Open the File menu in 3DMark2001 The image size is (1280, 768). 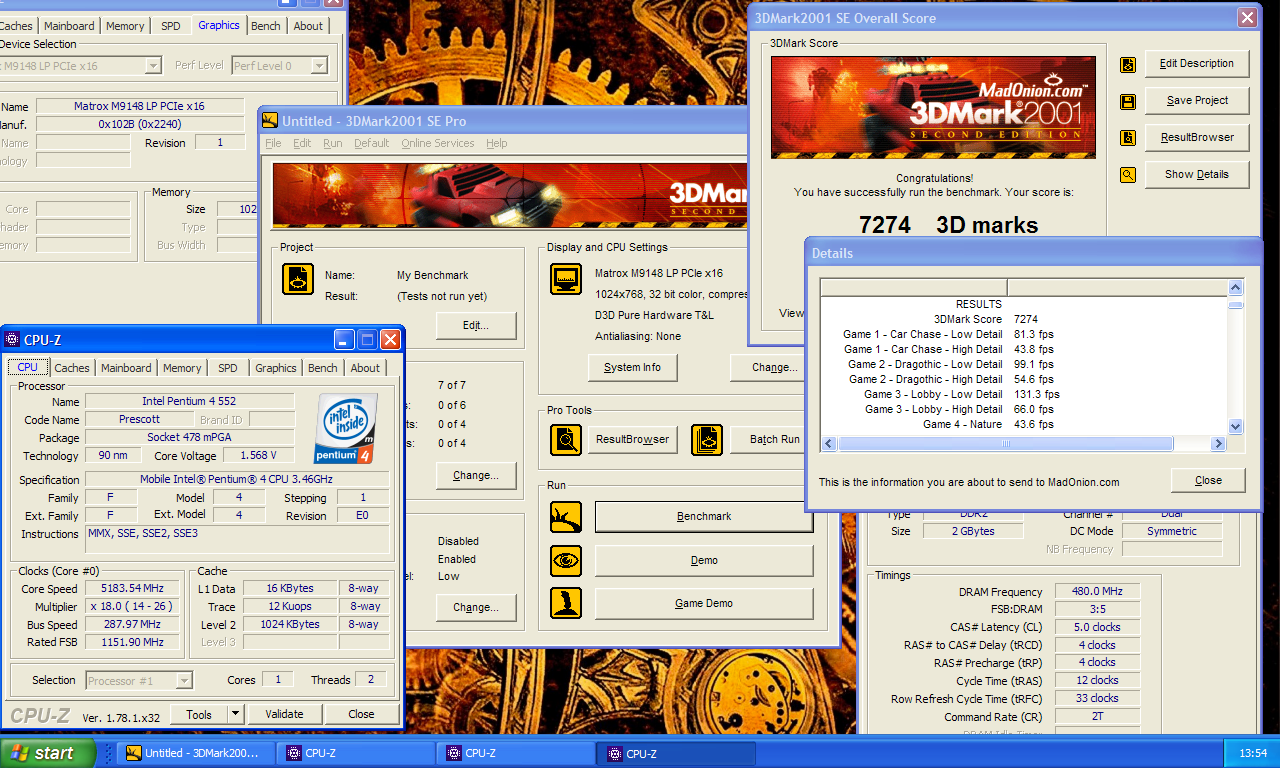(x=273, y=143)
